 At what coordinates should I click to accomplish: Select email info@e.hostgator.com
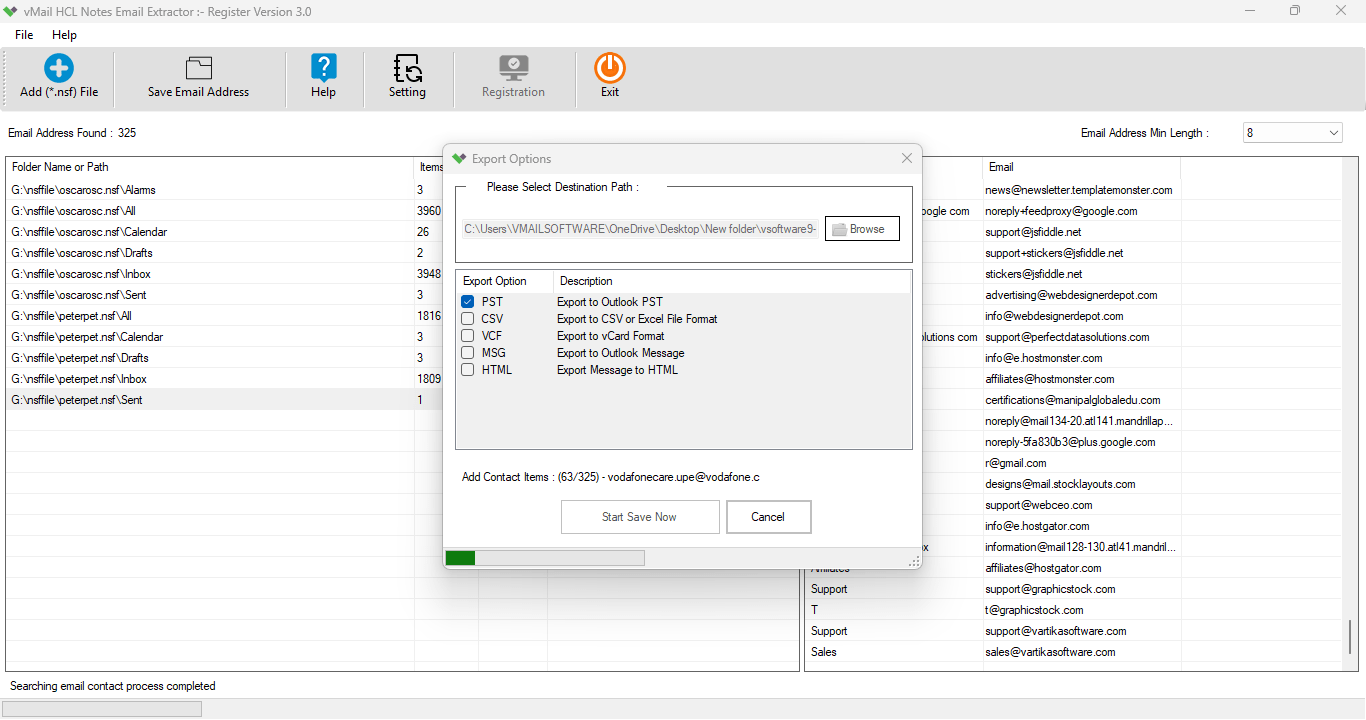click(1037, 526)
